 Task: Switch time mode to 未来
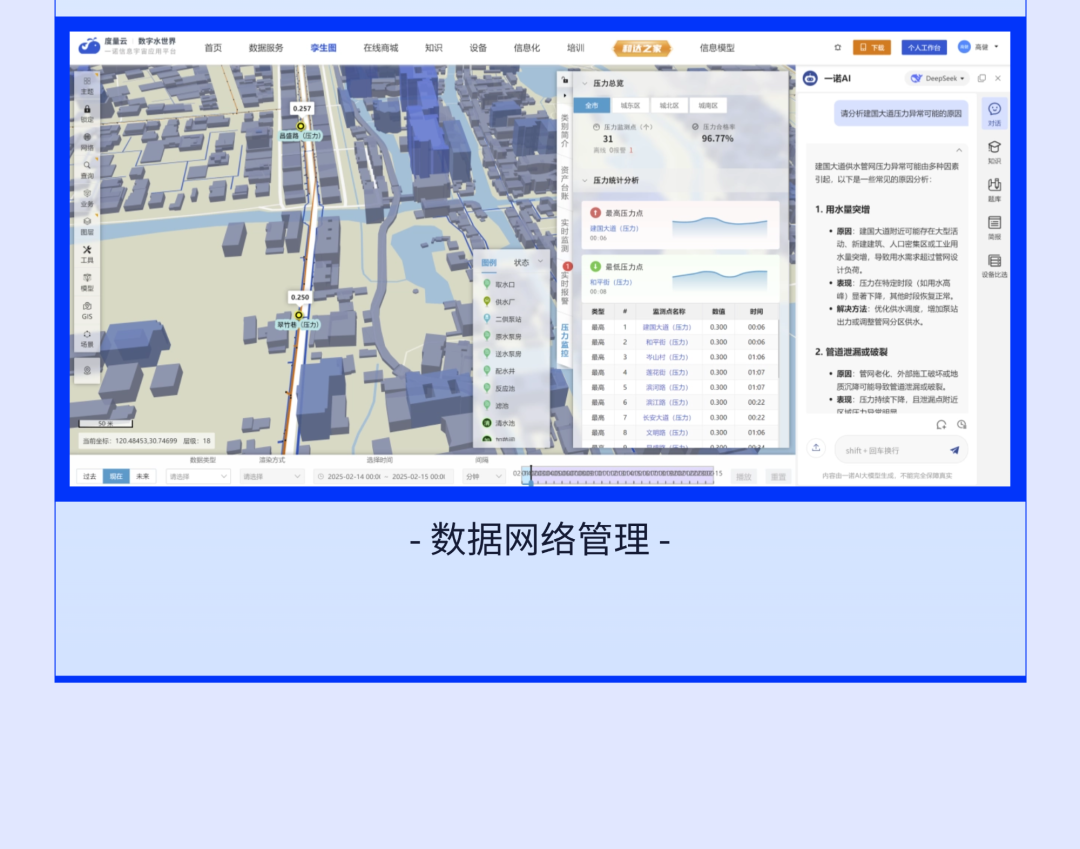(x=142, y=477)
